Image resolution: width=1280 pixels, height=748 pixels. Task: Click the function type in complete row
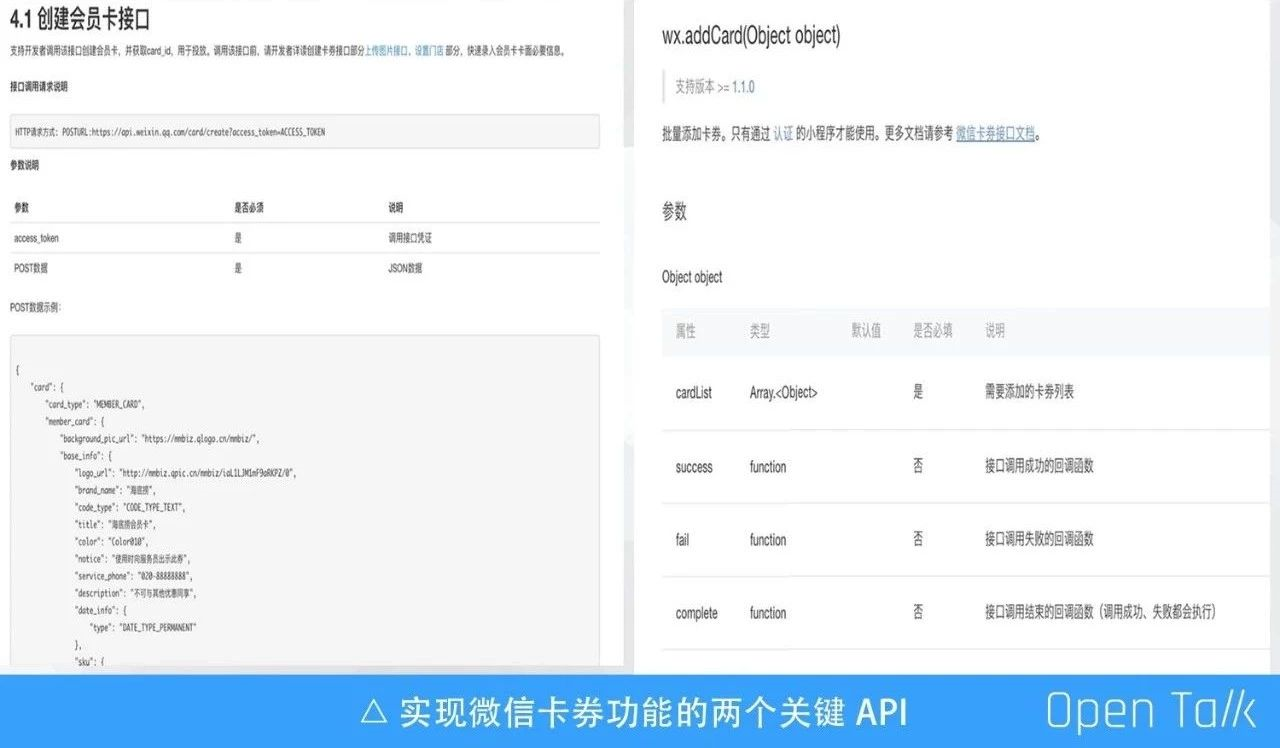(x=768, y=613)
